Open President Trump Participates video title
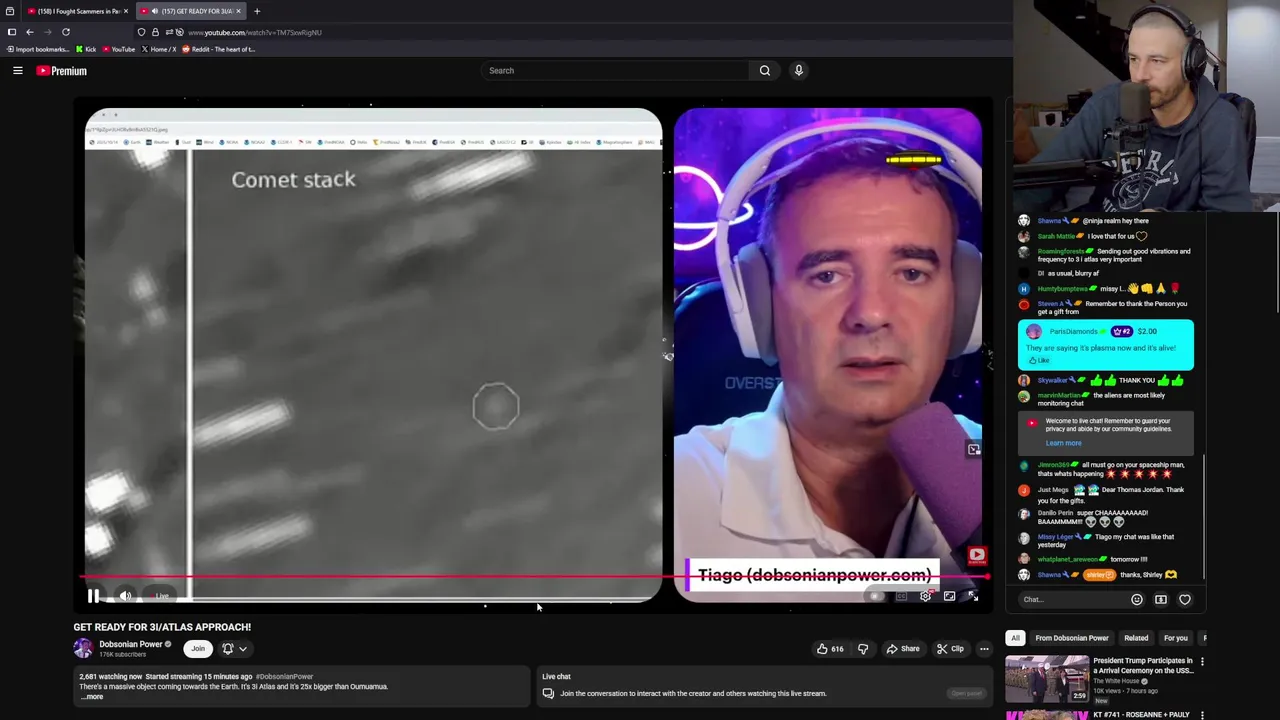The image size is (1280, 720). [x=1143, y=665]
